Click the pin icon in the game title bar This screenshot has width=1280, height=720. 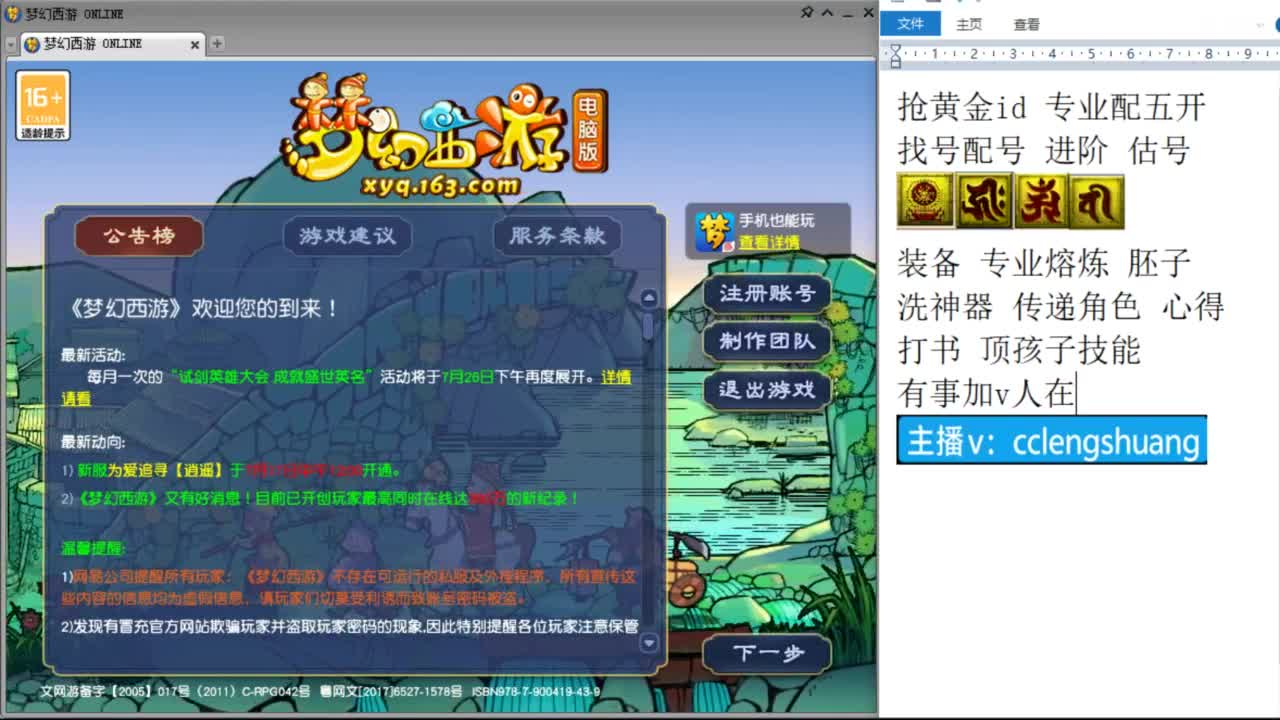click(808, 13)
